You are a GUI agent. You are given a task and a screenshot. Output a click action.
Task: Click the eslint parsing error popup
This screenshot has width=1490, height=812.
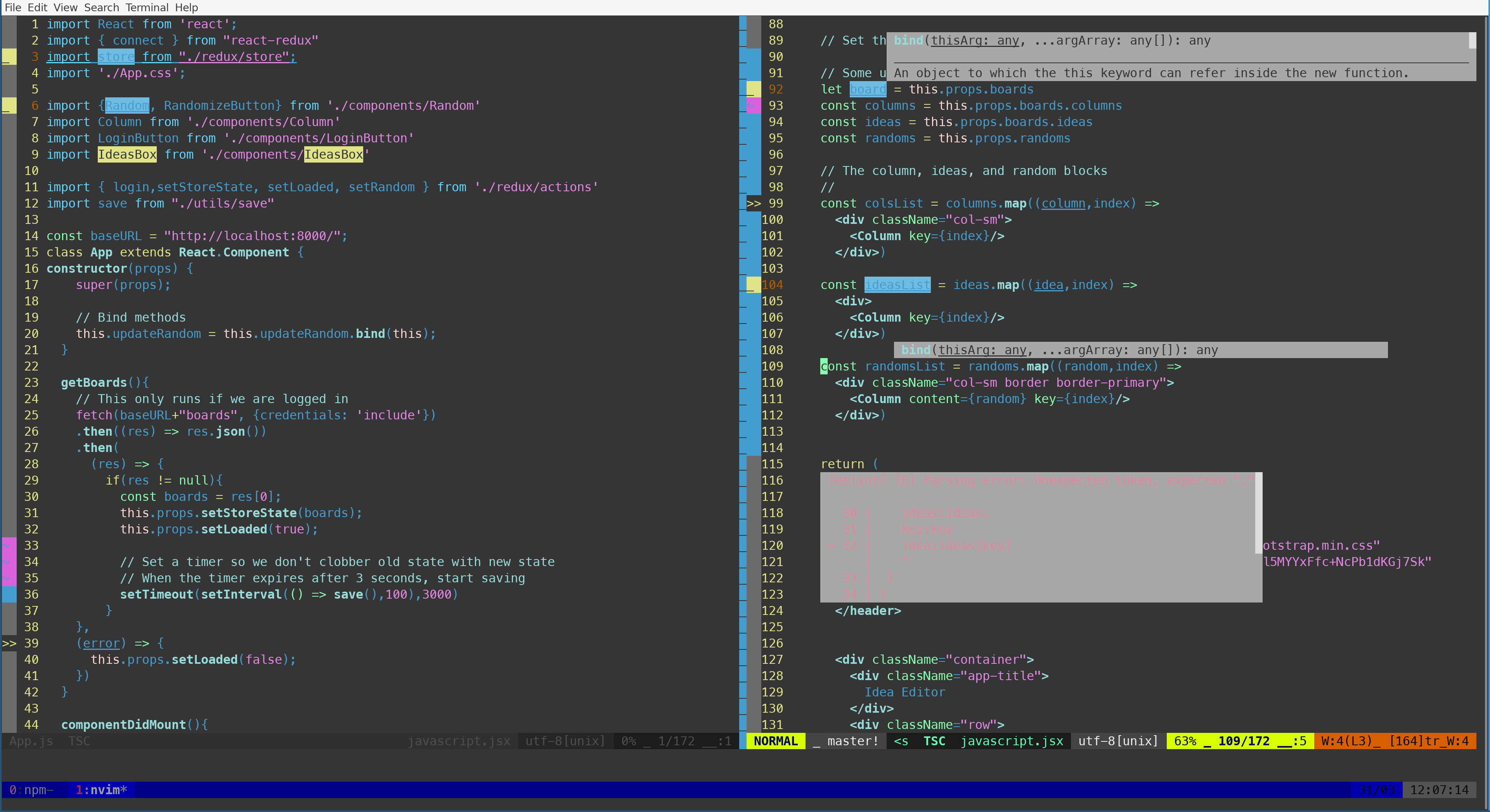coord(1041,537)
